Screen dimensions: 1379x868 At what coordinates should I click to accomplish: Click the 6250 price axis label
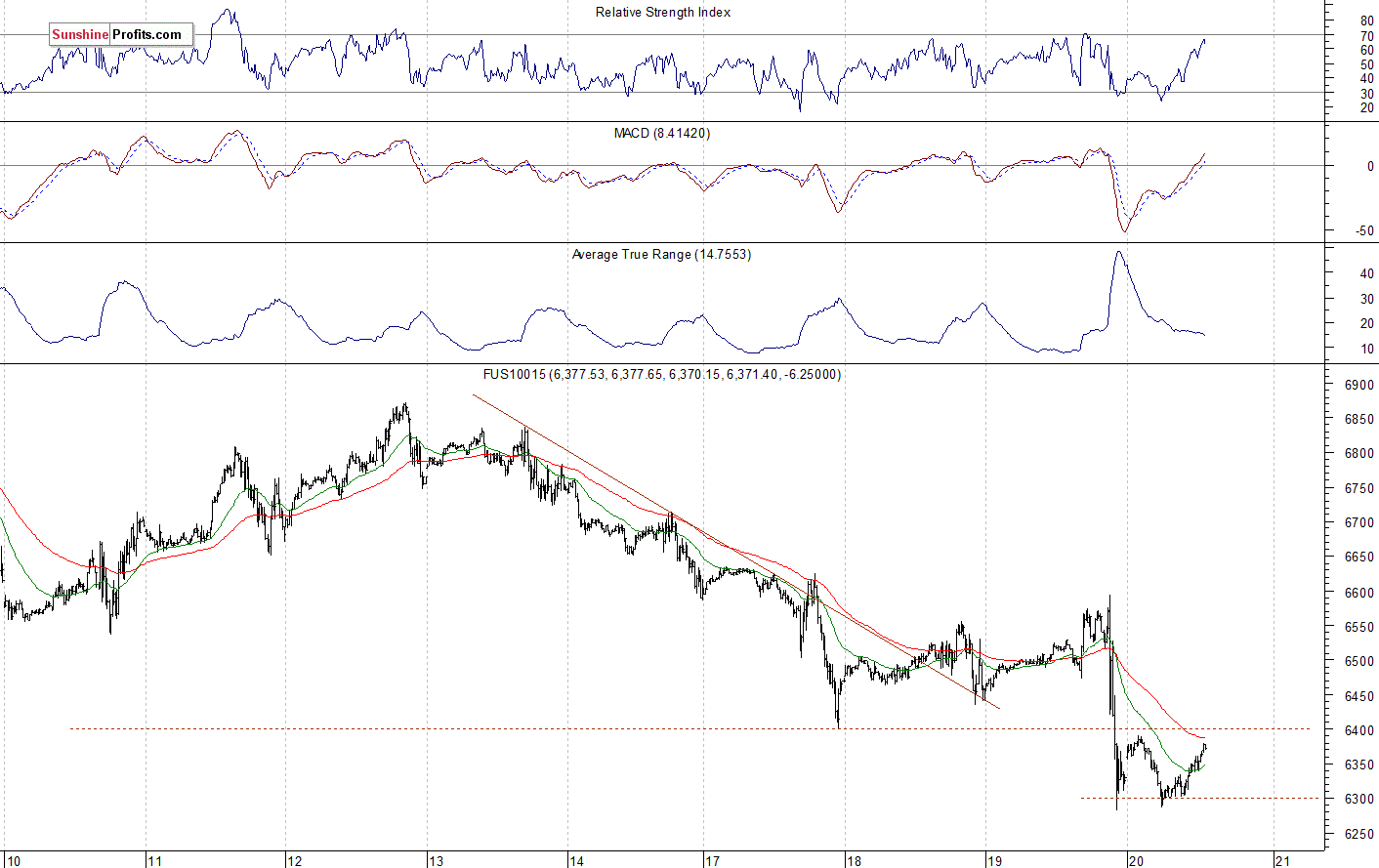pos(1358,834)
